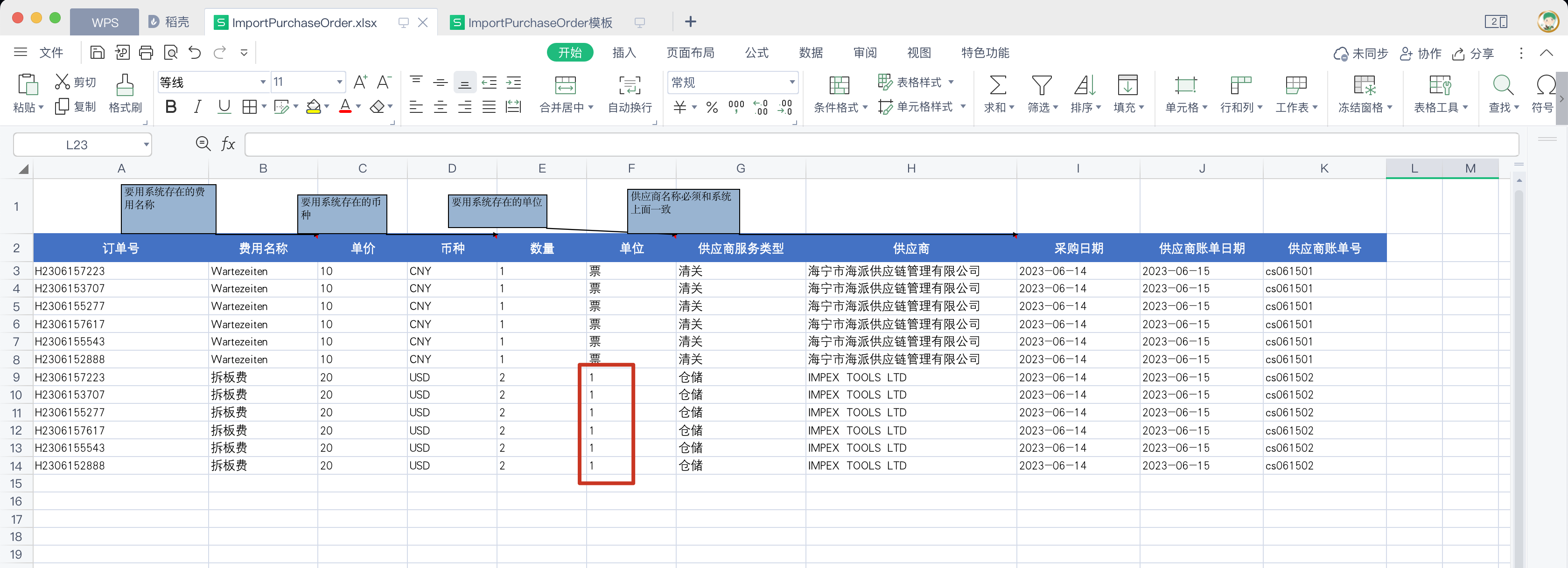
Task: Toggle Bold formatting button
Action: [171, 107]
